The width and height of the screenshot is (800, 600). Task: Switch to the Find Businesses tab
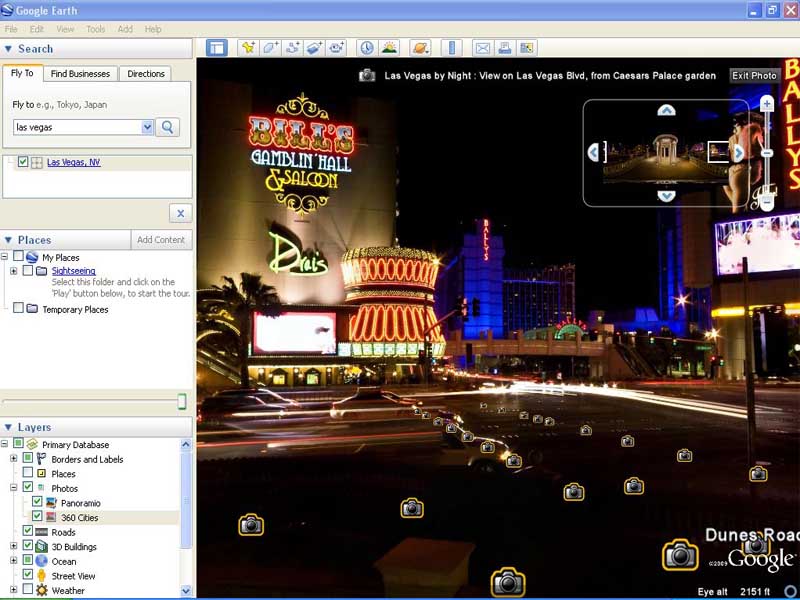click(80, 74)
